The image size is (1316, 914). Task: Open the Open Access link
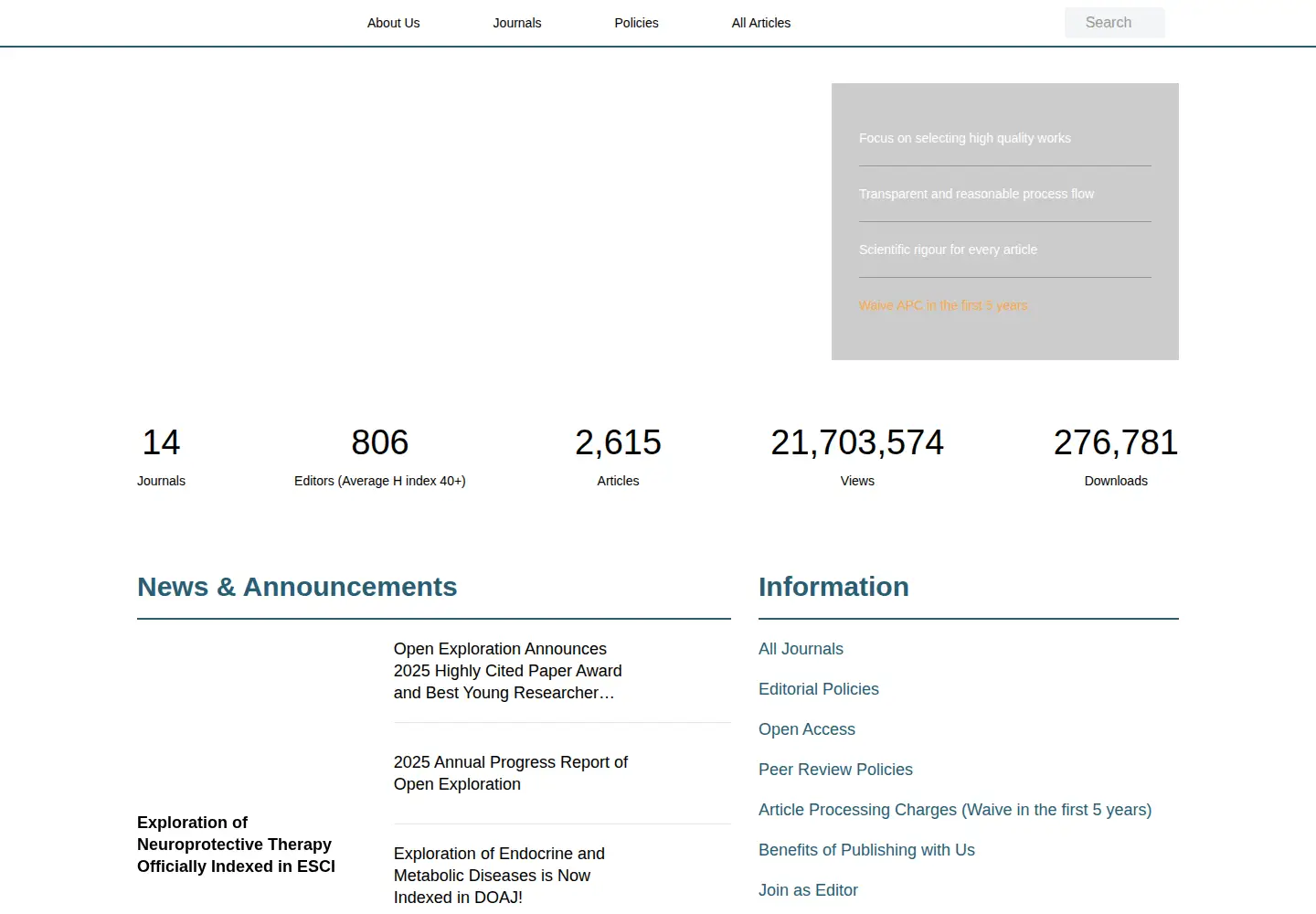point(807,729)
